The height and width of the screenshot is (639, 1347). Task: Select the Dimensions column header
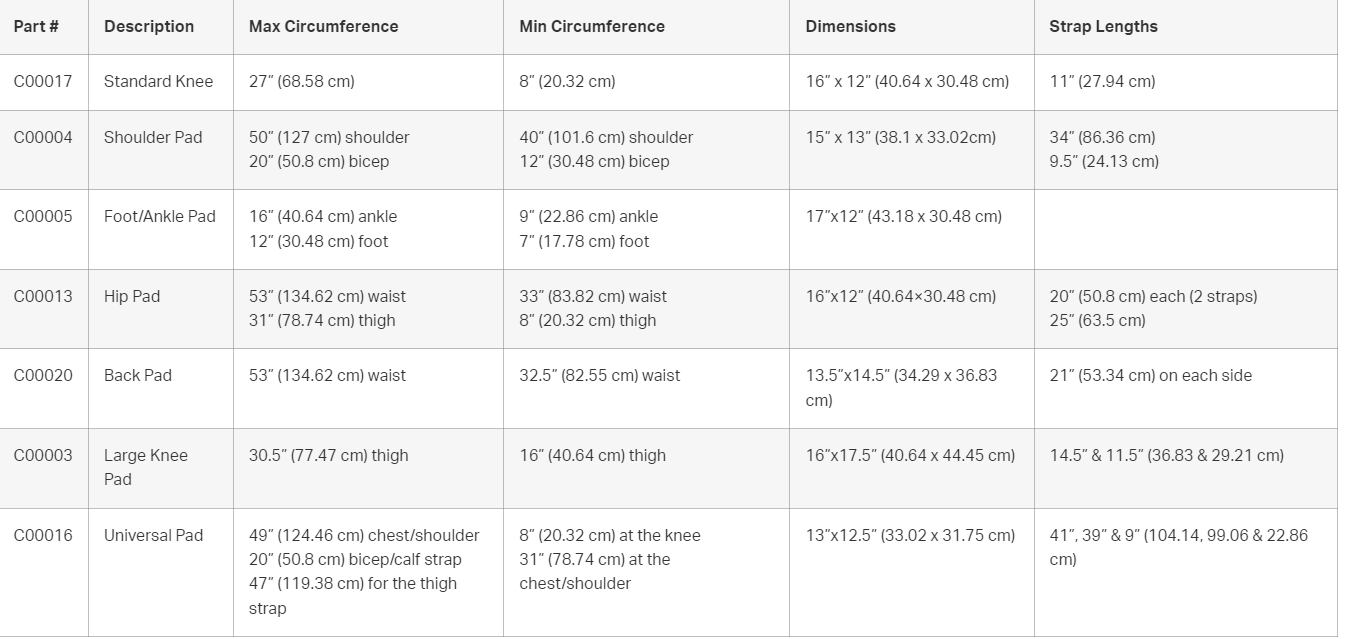[912, 27]
